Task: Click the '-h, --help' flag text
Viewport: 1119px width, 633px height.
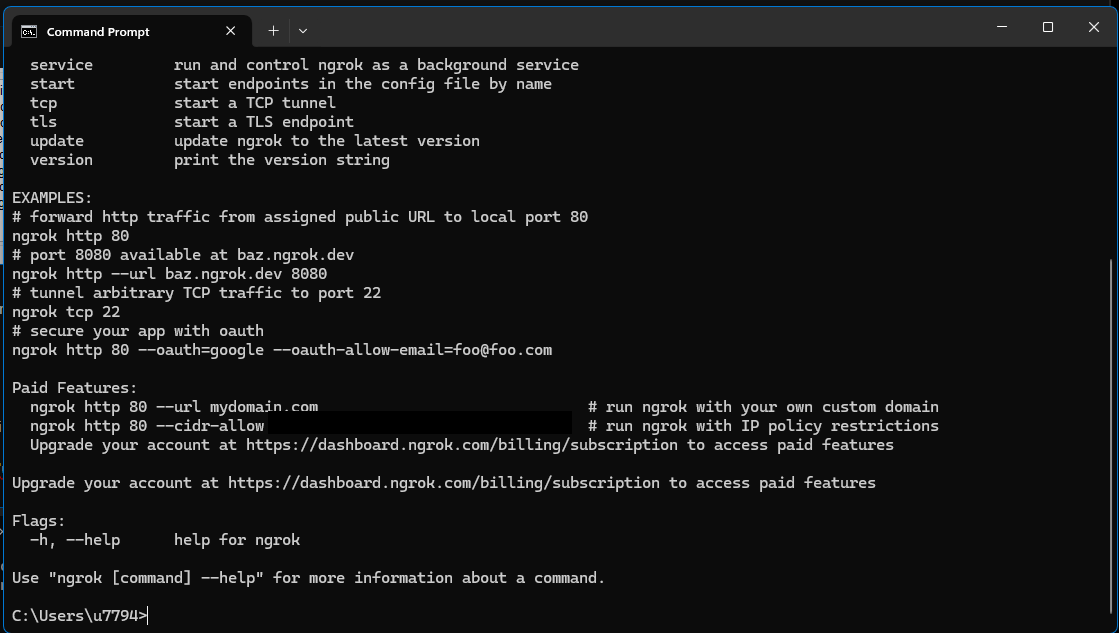Action: [75, 540]
